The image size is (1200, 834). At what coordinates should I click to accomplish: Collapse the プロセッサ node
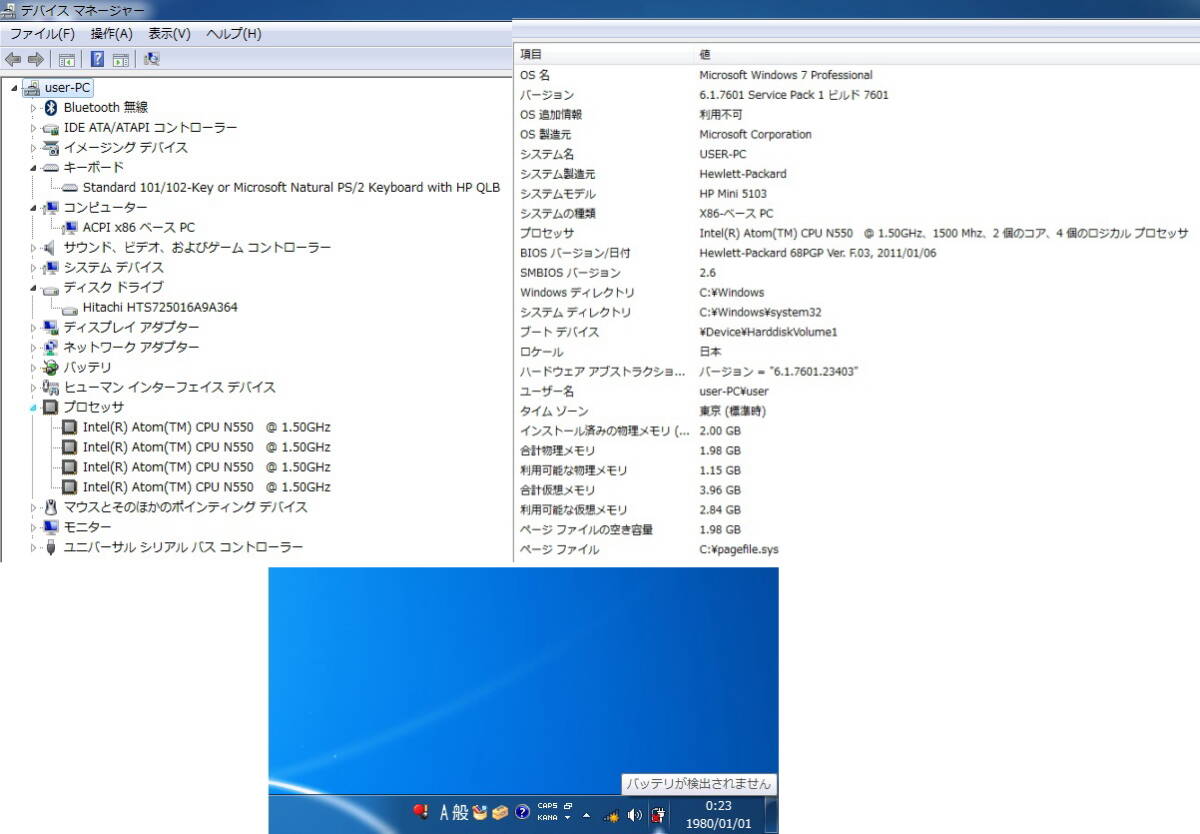coord(33,408)
